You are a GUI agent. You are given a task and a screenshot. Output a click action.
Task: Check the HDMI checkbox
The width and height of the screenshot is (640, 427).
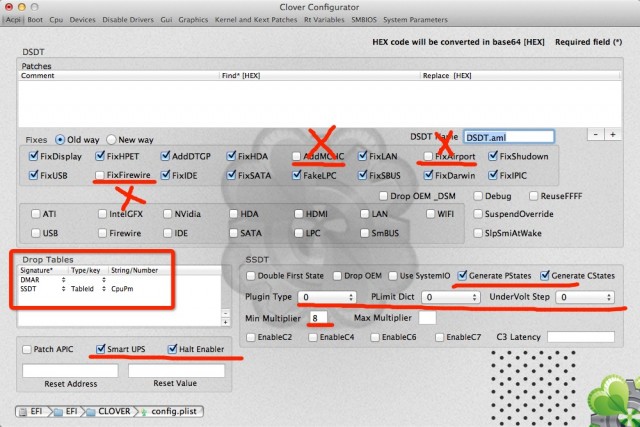(299, 214)
